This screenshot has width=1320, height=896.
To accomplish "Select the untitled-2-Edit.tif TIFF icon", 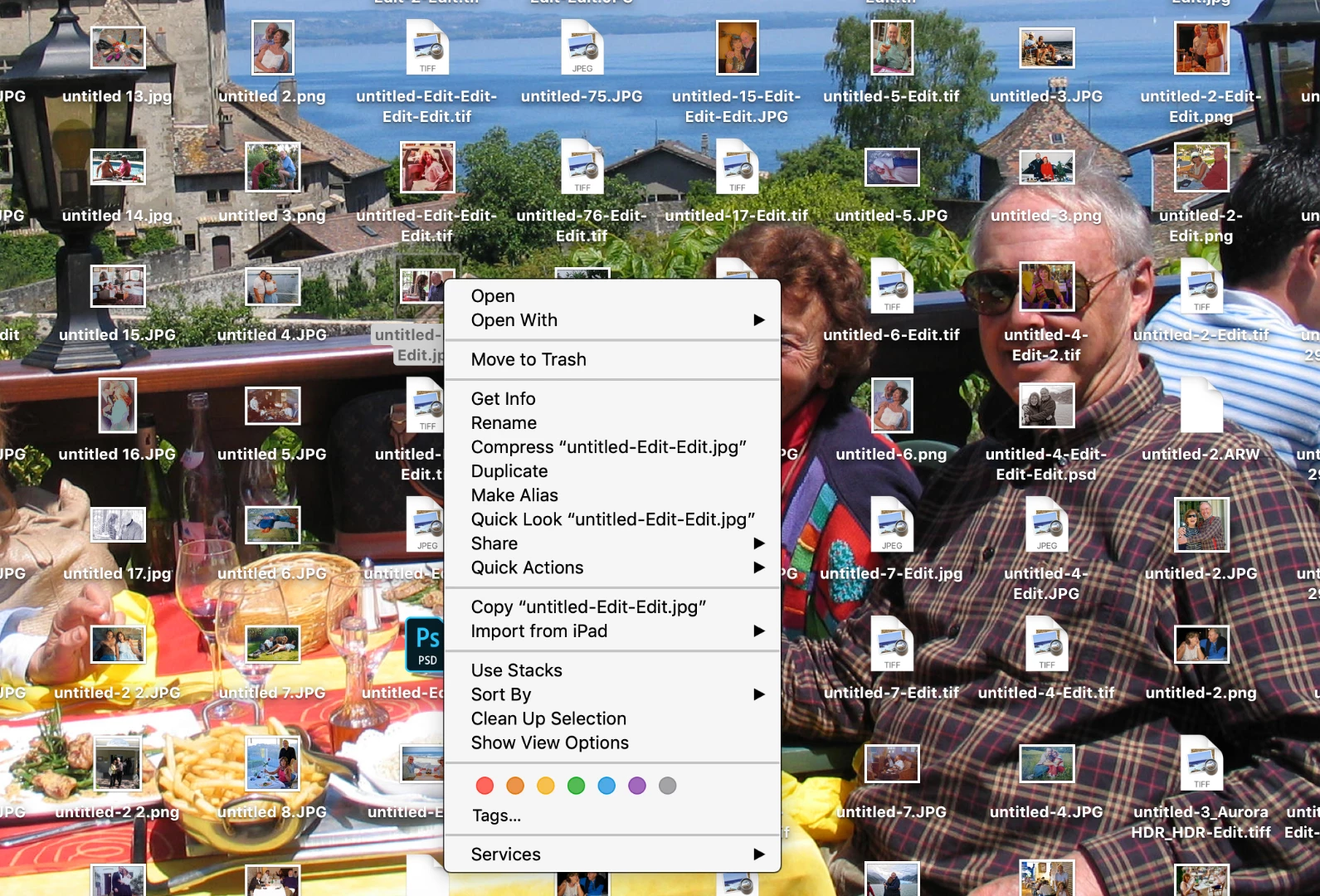I will coord(1201,286).
